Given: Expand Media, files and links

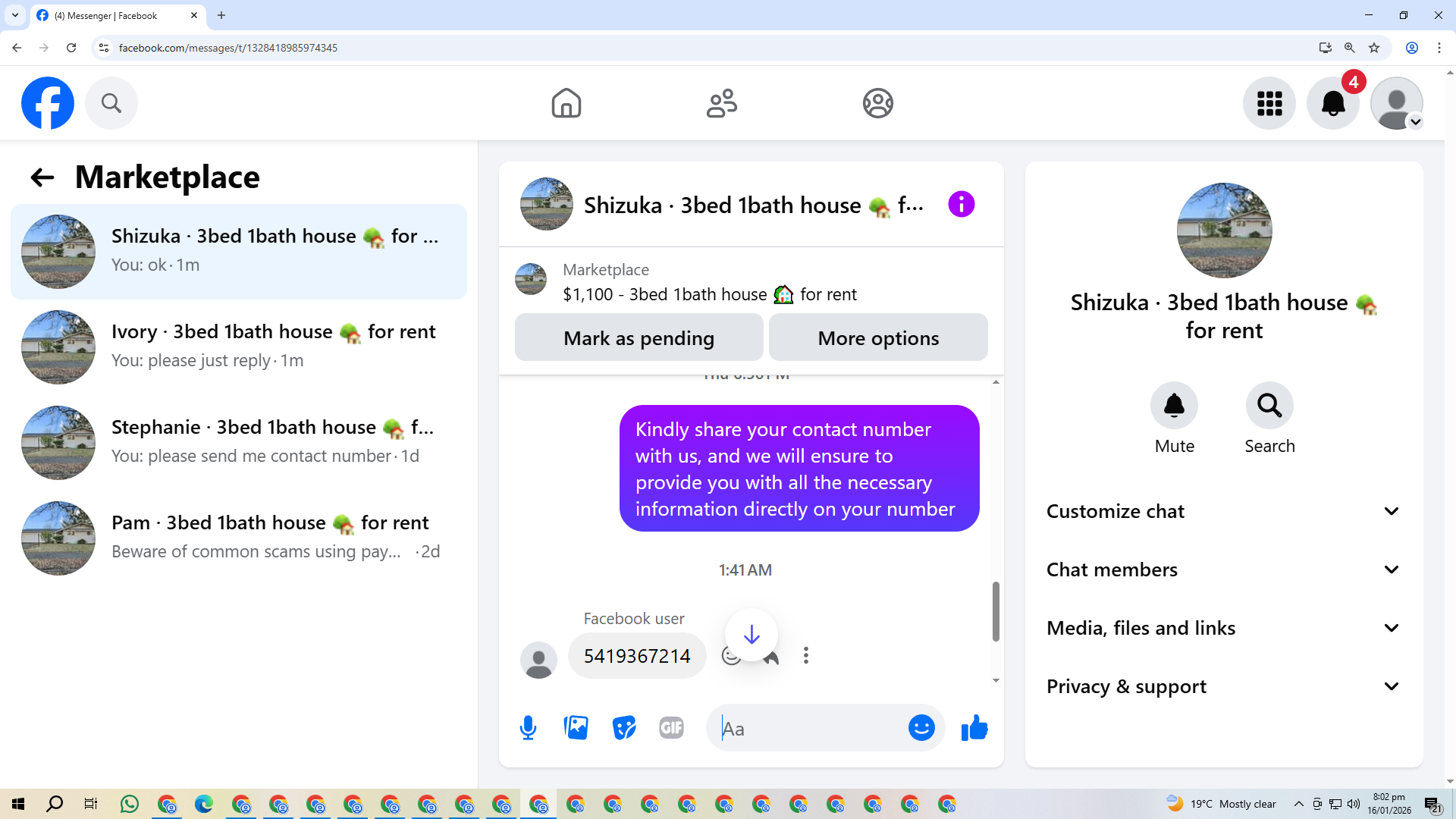Looking at the screenshot, I should [1223, 628].
